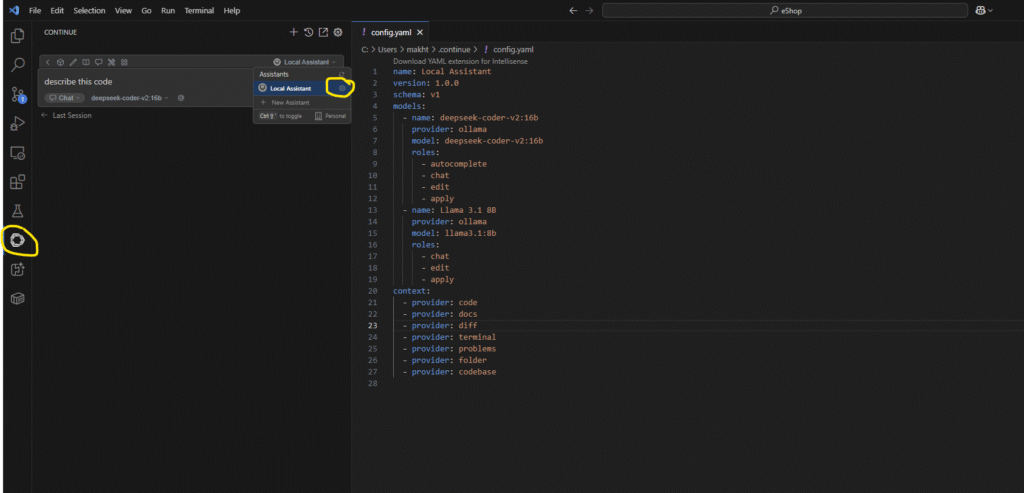
Task: Reload assistants with the refresh icon
Action: point(342,74)
